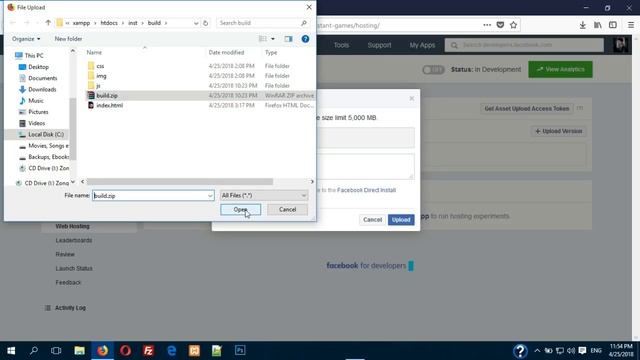
Task: Open view options dropdown arrow
Action: point(273,39)
